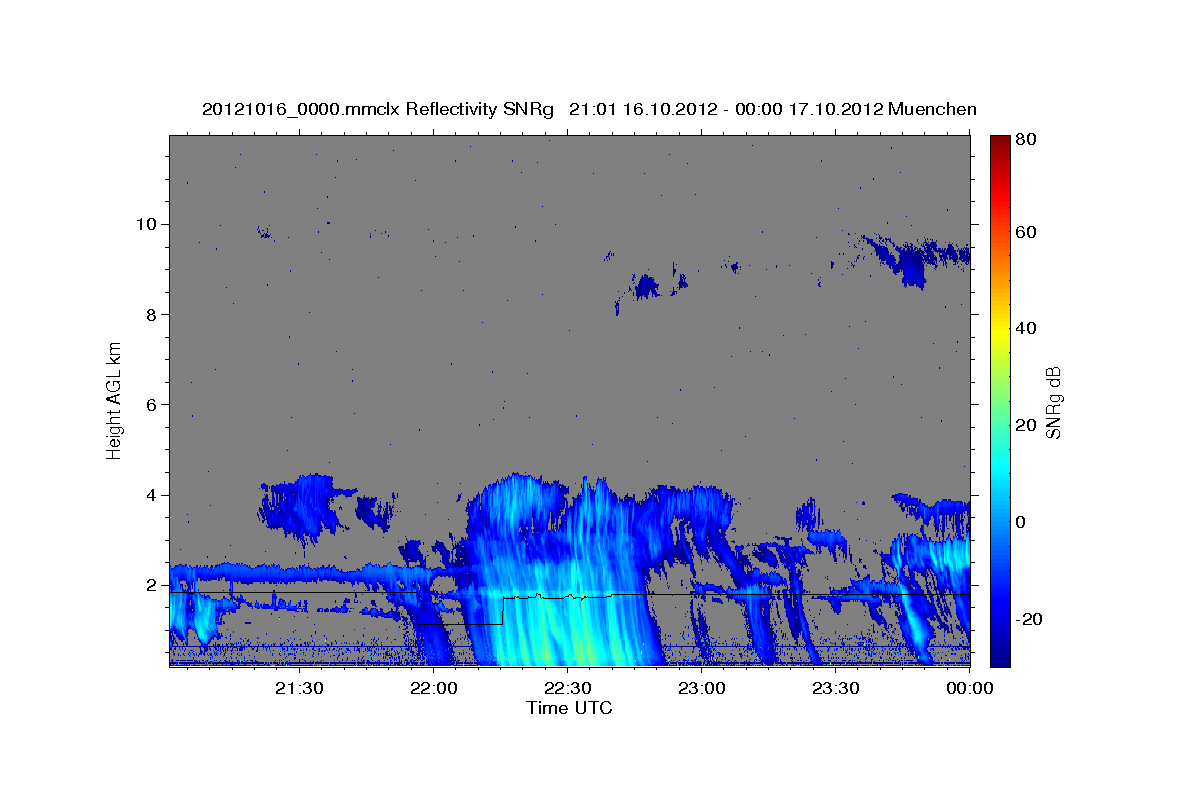The width and height of the screenshot is (1200, 800).
Task: Click the plot title text '20121016_0000.mmclx Reflectivity SNRg'
Action: [x=378, y=109]
